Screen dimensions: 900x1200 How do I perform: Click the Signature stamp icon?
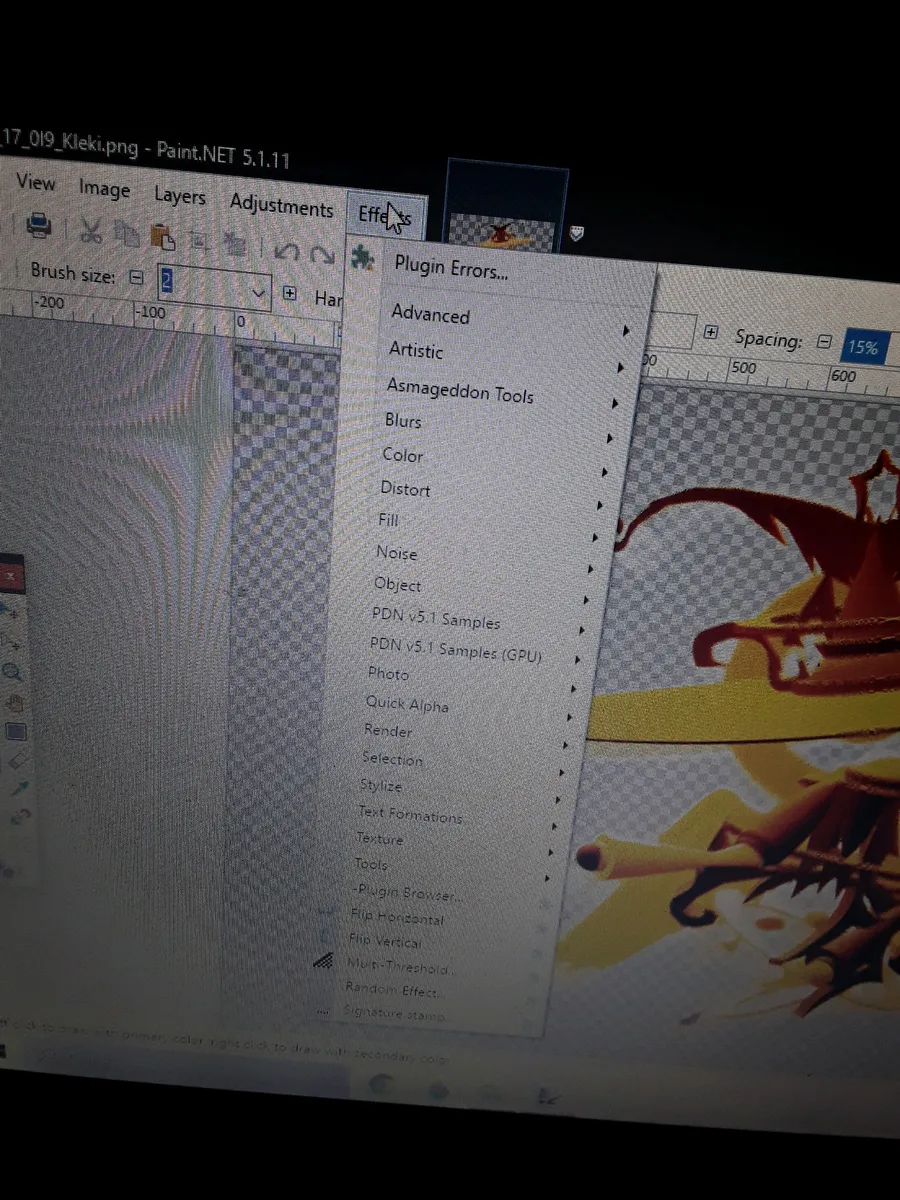(322, 1011)
